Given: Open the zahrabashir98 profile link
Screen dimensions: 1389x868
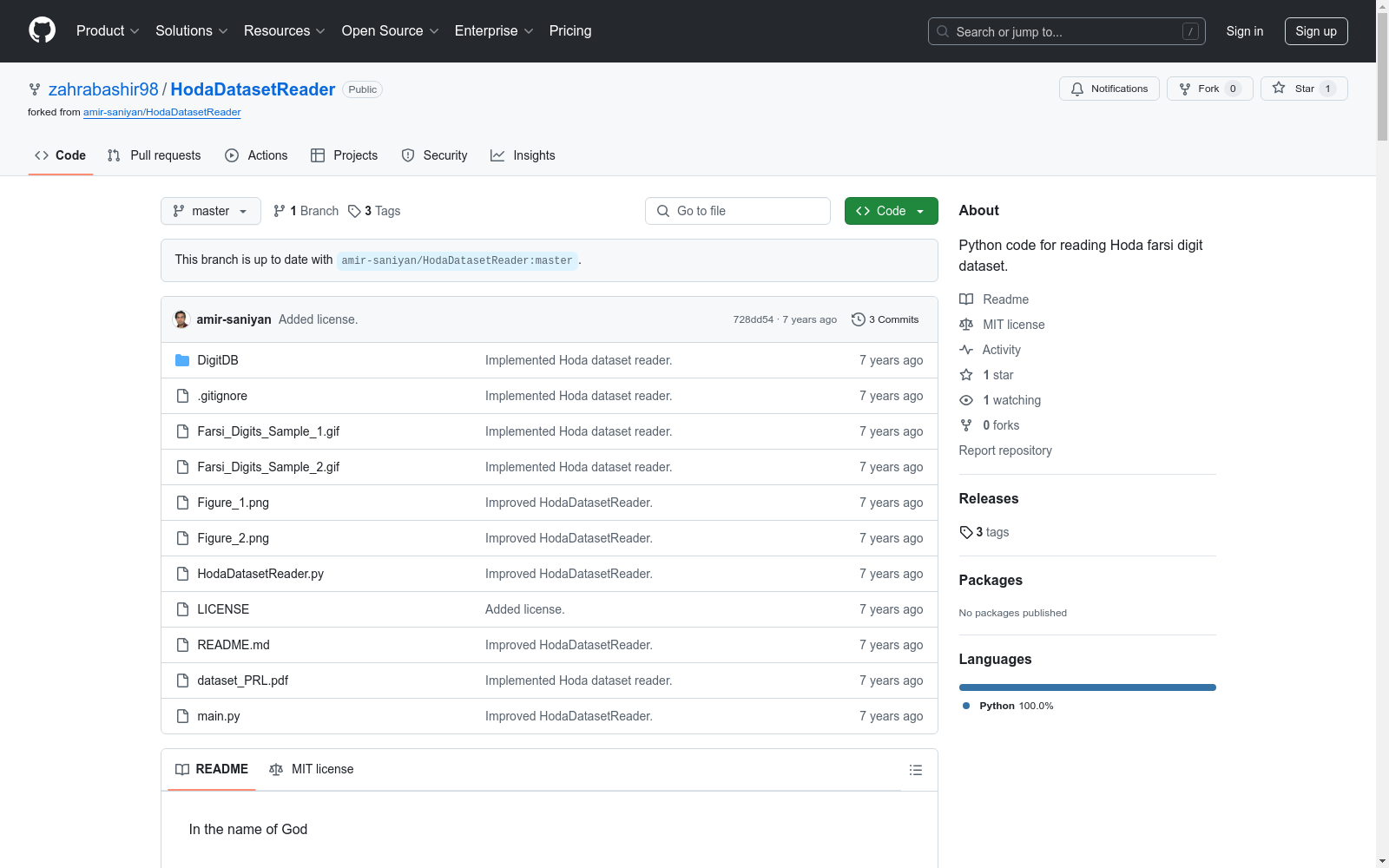Looking at the screenshot, I should (103, 89).
